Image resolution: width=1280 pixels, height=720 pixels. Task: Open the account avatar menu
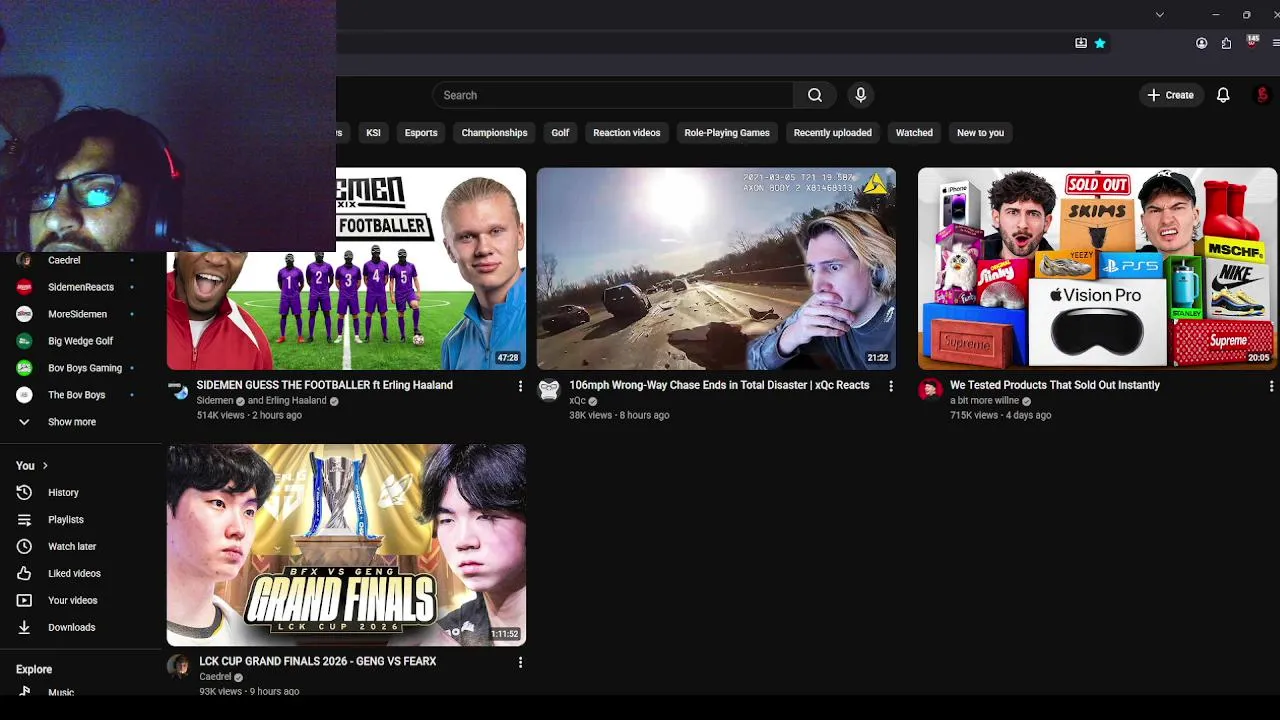pos(1262,95)
